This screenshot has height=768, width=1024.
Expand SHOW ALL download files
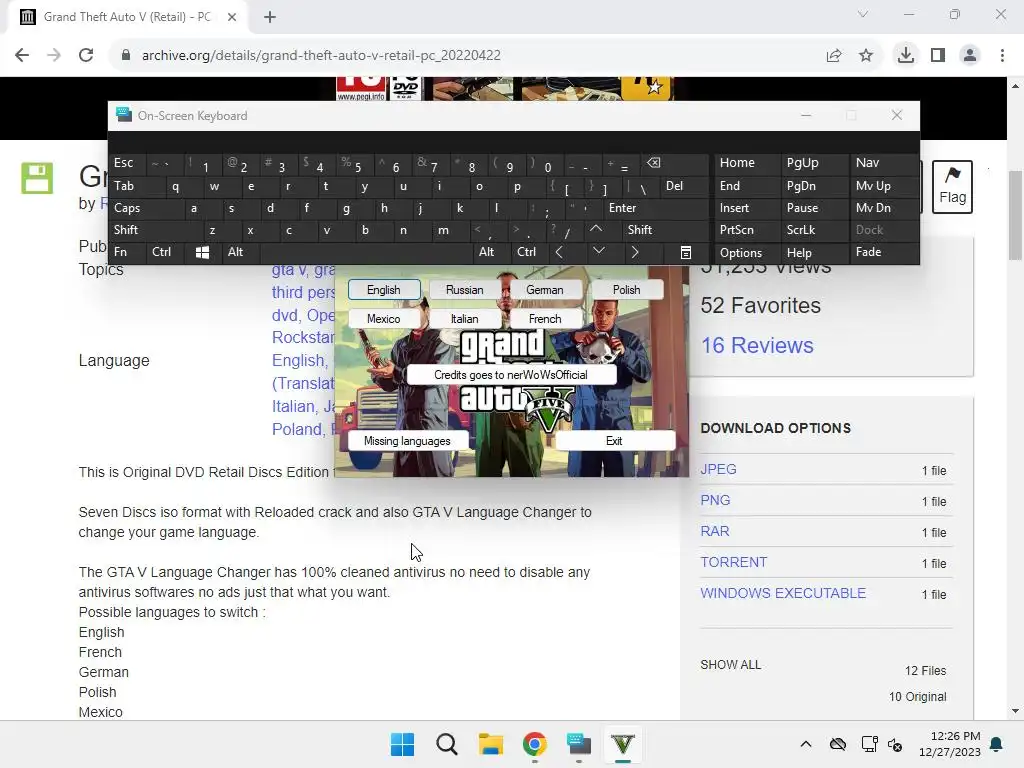(730, 665)
